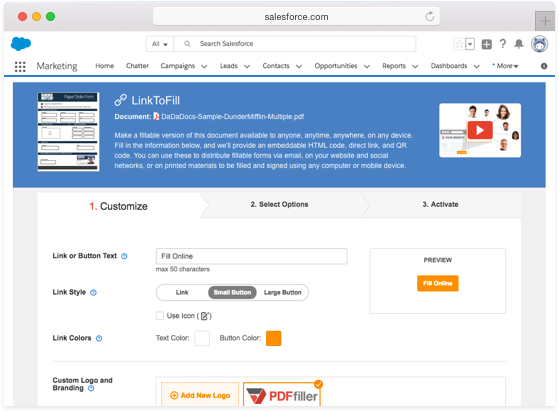Open the All search scope dropdown
559x412 pixels.
coord(160,44)
